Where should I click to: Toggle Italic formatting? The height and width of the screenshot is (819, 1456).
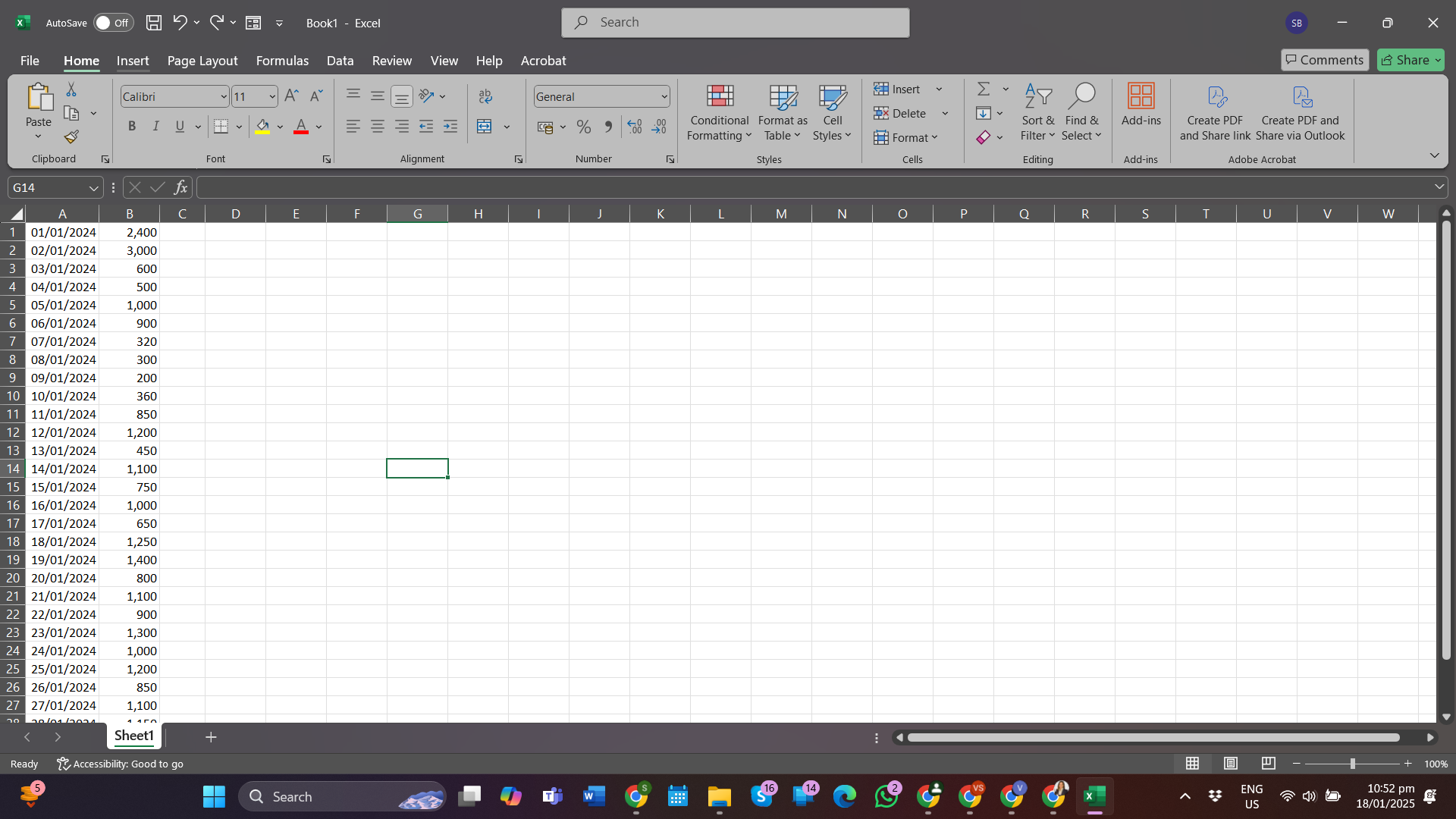pyautogui.click(x=155, y=127)
